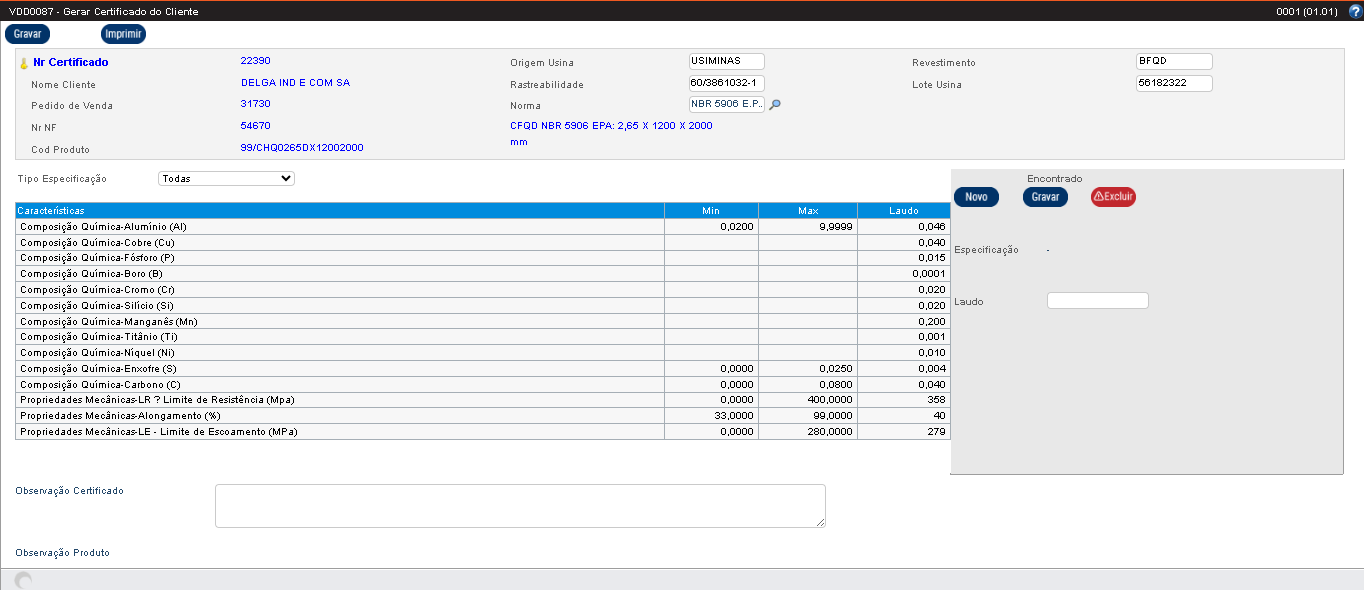This screenshot has width=1364, height=590.
Task: Click inside the Observação Certificado text area
Action: point(520,506)
